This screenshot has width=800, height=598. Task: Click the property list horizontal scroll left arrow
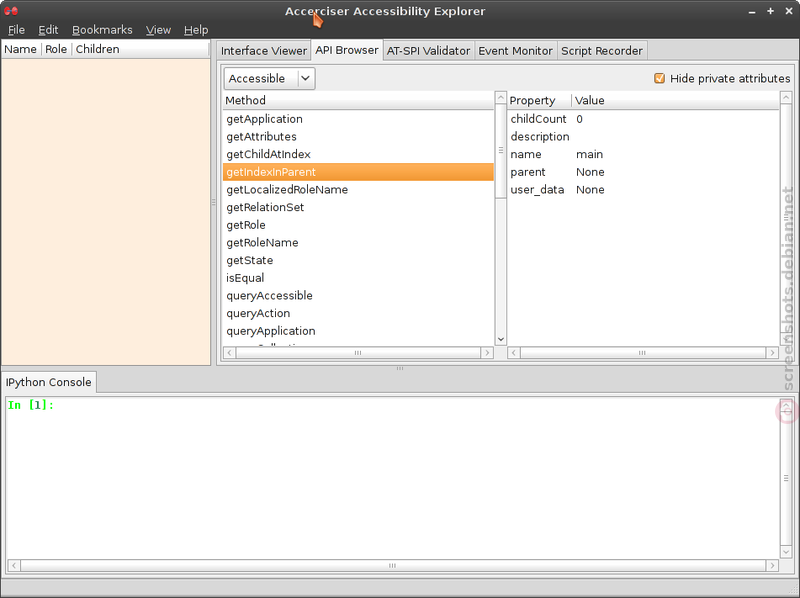click(x=514, y=353)
